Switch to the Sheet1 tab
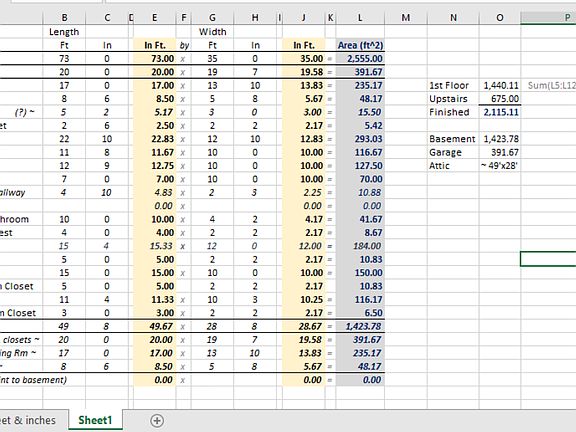This screenshot has height=432, width=576. click(x=95, y=420)
